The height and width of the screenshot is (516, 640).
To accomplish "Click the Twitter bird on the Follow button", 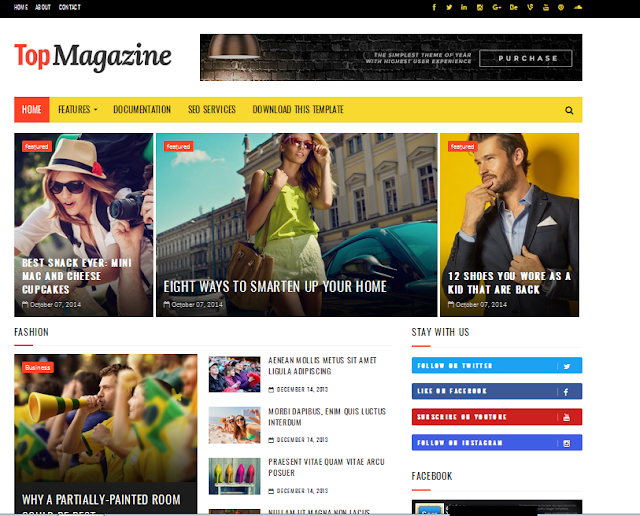I will 567,366.
